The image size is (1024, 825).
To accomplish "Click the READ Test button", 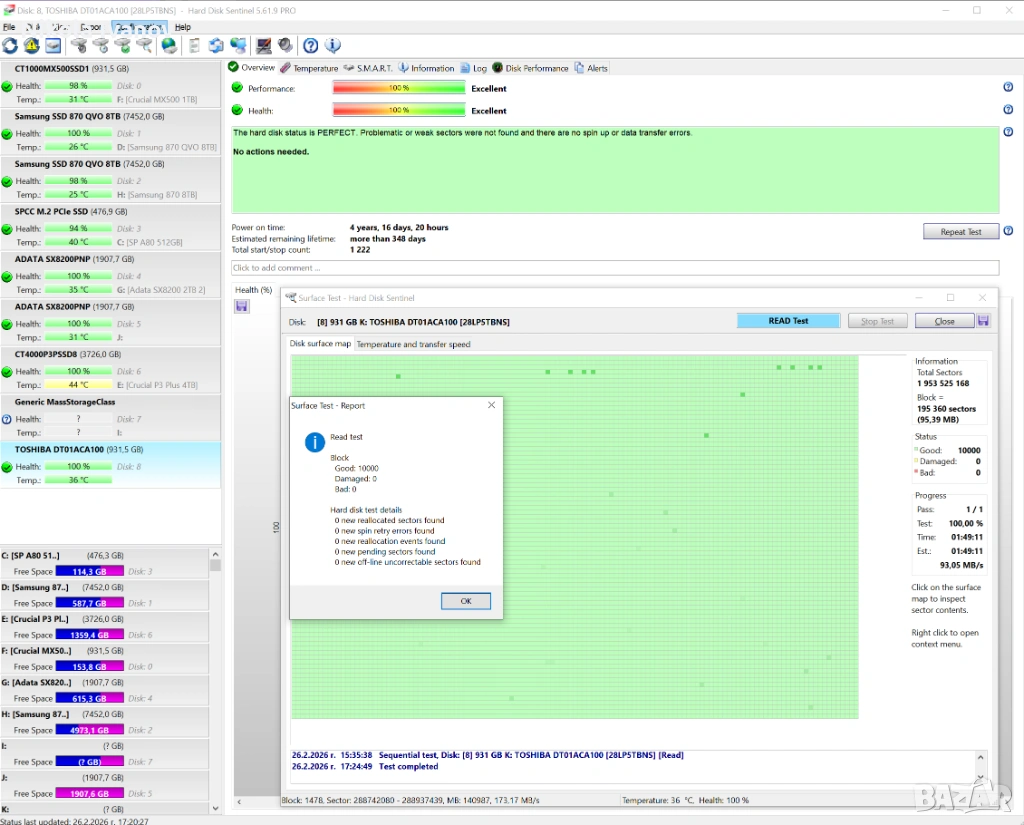I will point(788,321).
